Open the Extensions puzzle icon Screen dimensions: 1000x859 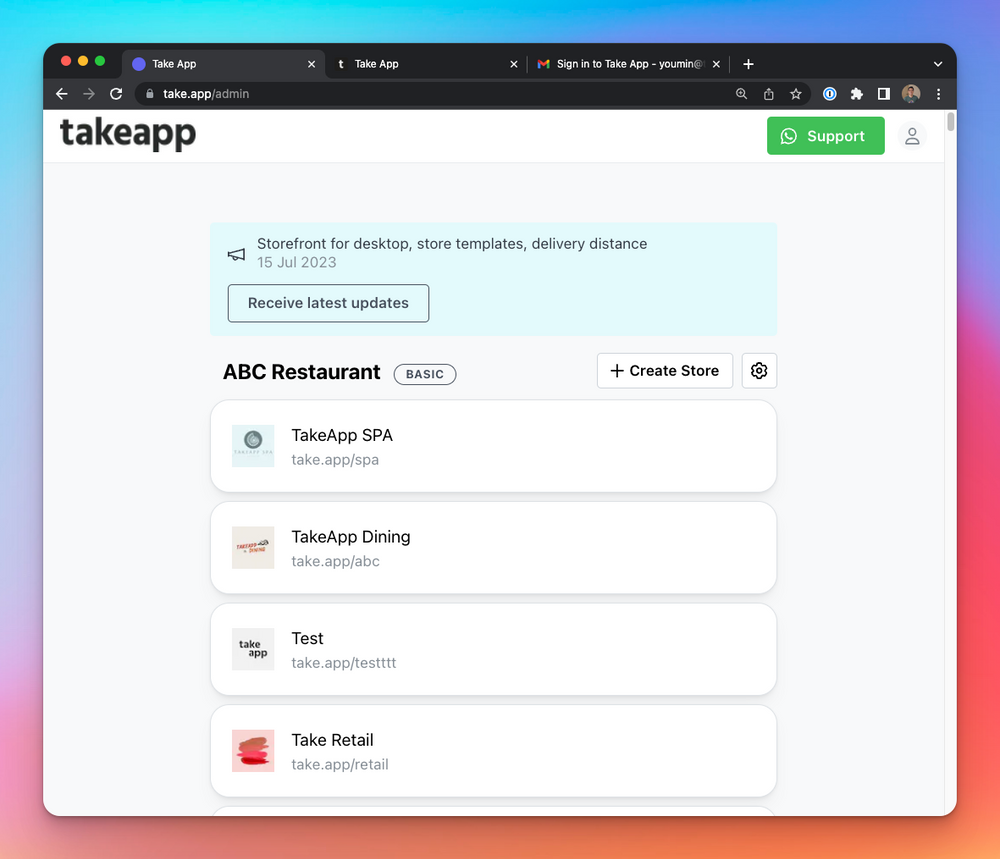(x=857, y=94)
